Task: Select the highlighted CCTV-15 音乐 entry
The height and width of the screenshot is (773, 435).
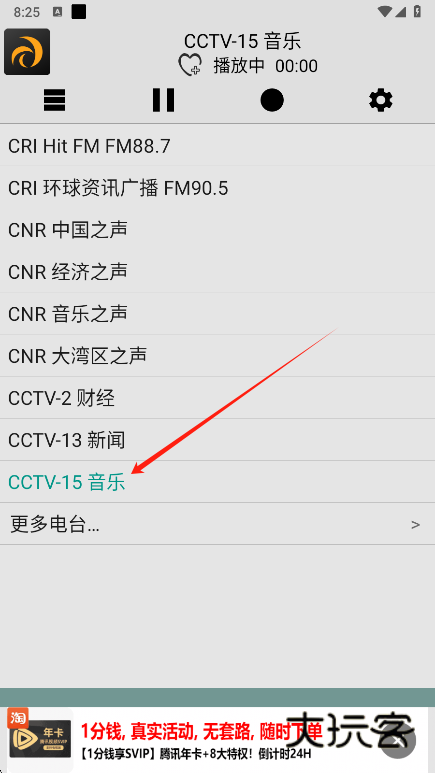Action: pyautogui.click(x=218, y=482)
